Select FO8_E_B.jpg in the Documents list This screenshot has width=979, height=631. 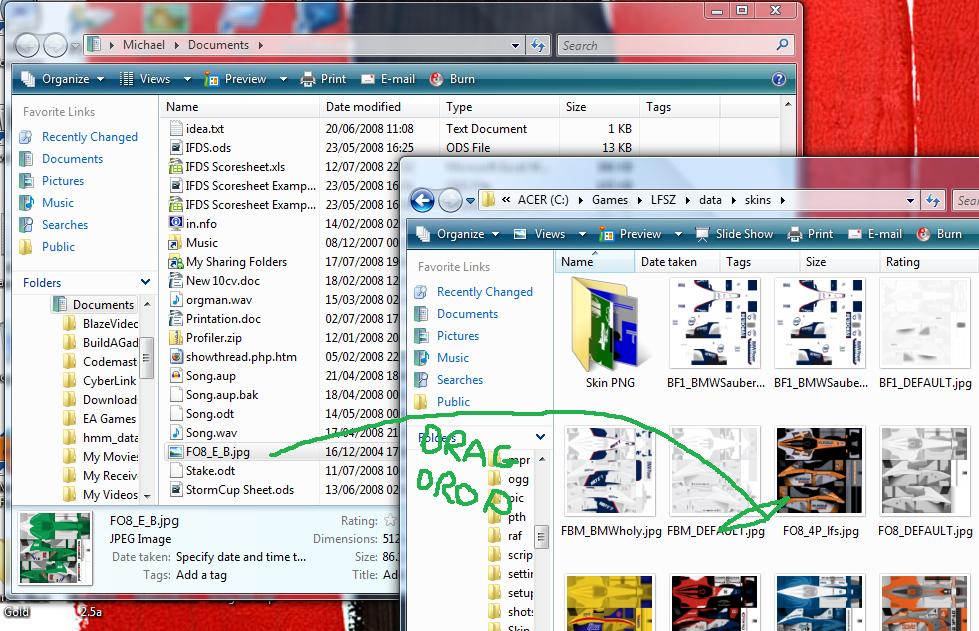click(209, 452)
